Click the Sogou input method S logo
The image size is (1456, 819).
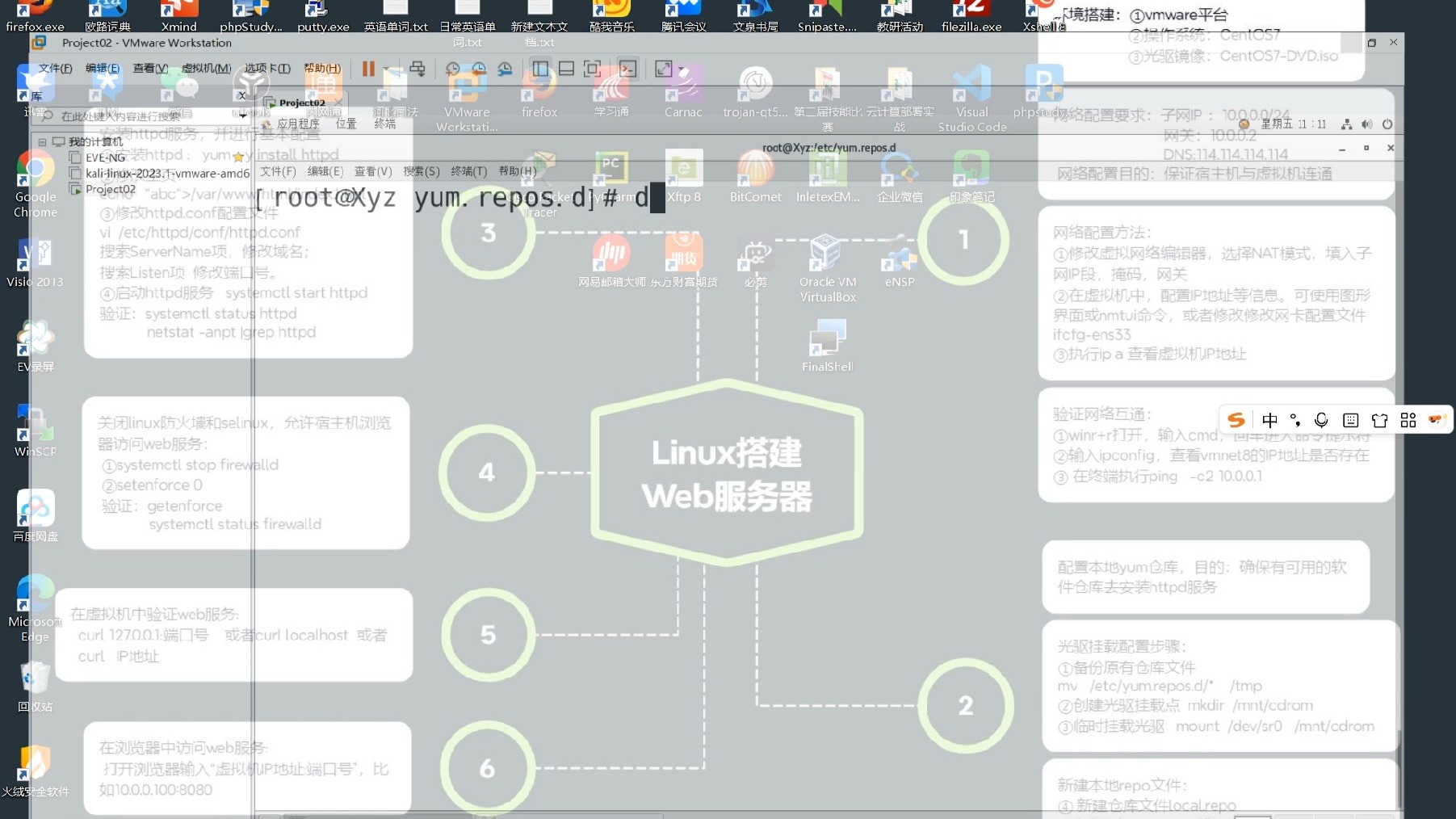[1236, 420]
